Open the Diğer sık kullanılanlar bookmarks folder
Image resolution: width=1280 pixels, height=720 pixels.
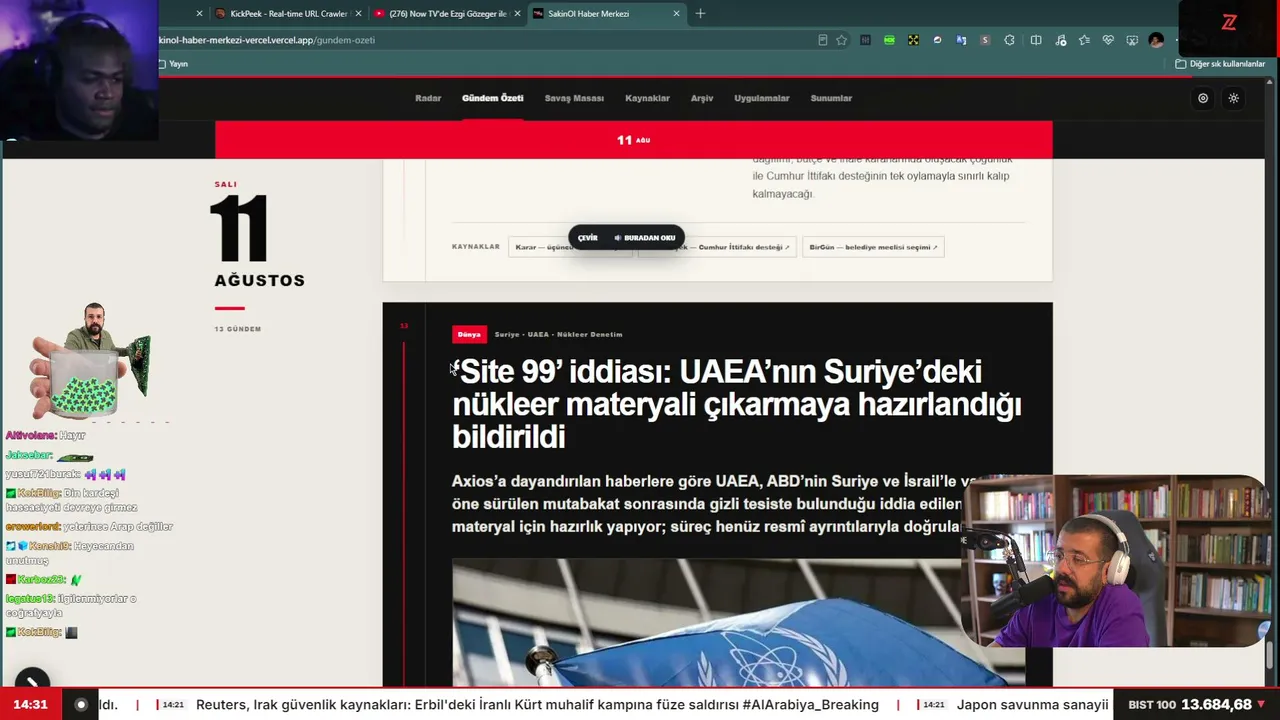tap(1220, 64)
